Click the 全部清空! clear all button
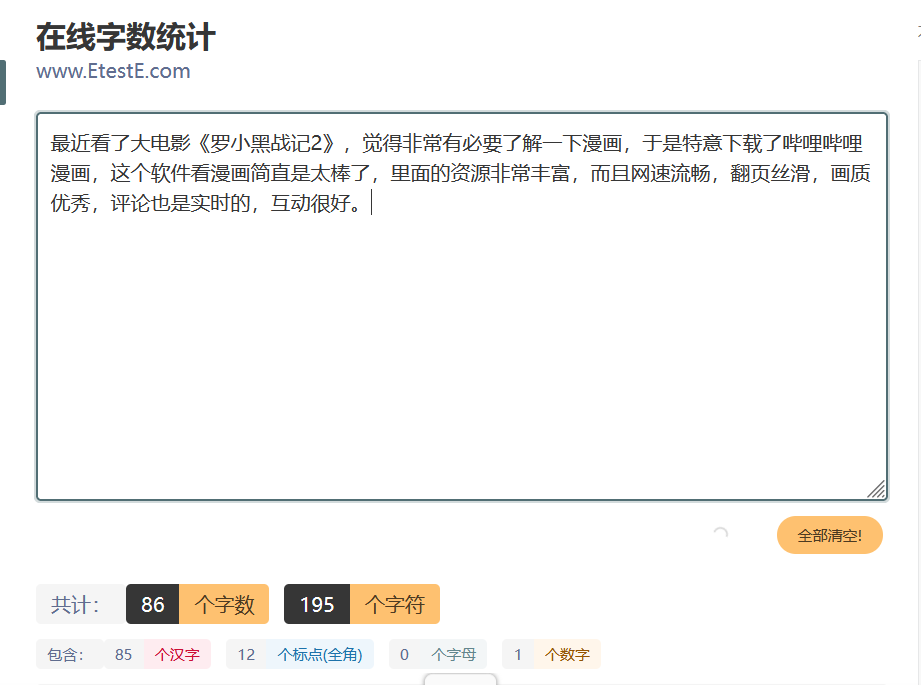Screen dimensions: 921x685 pyautogui.click(x=829, y=535)
